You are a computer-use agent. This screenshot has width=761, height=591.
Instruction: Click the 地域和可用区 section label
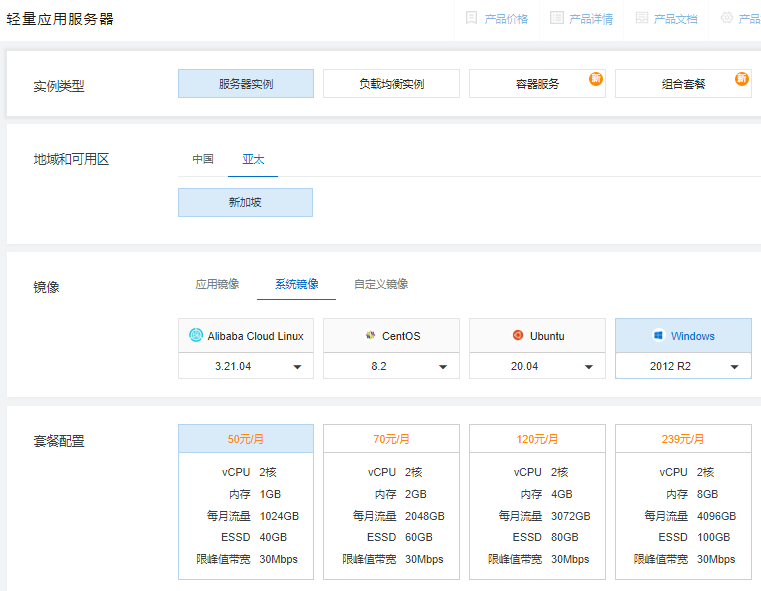coord(71,159)
